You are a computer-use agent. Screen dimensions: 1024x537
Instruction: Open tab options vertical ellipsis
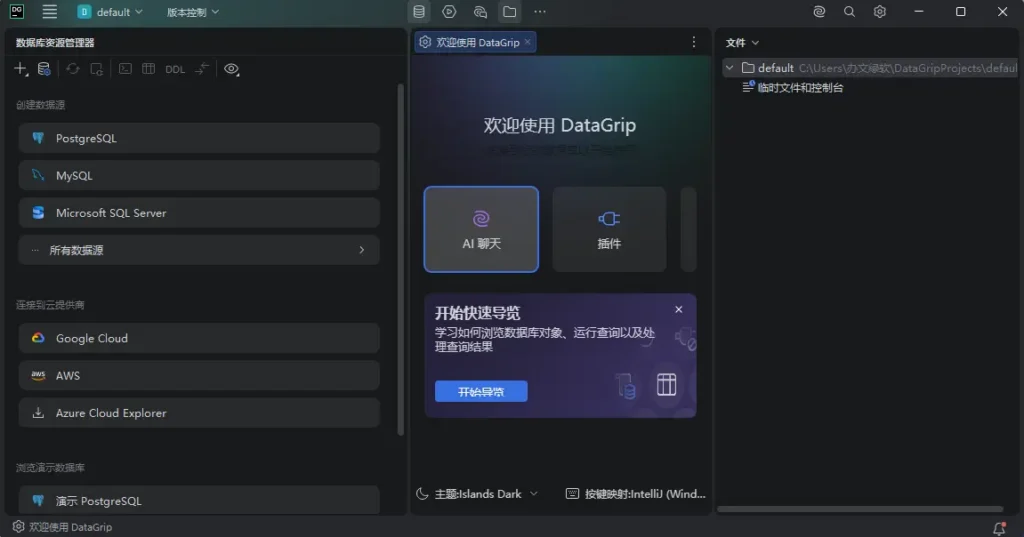pos(694,42)
